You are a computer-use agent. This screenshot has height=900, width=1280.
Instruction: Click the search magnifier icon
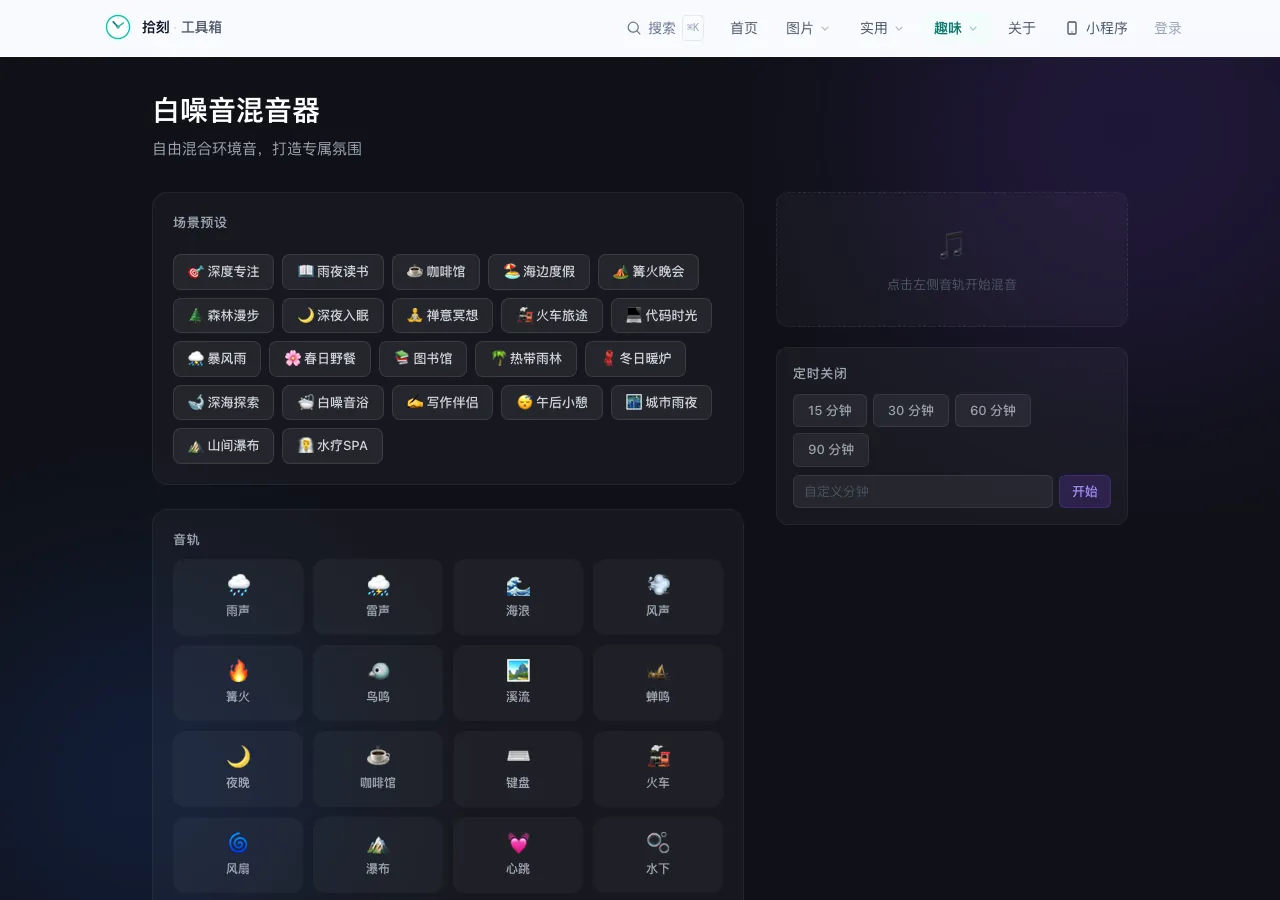coord(634,28)
